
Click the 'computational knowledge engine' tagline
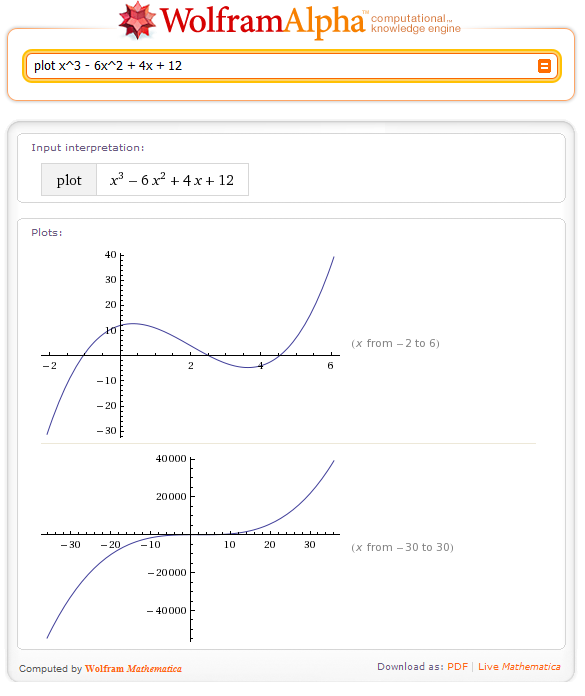pyautogui.click(x=416, y=24)
